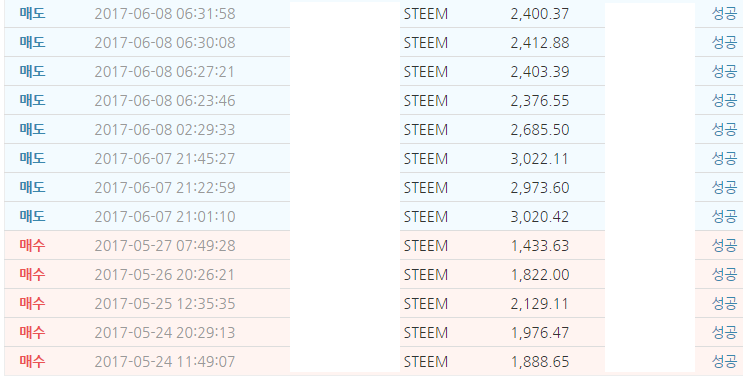Click the 매도 label at 2017-06-07 21:22:59
Screen dimensions: 743x377
[x=32, y=188]
